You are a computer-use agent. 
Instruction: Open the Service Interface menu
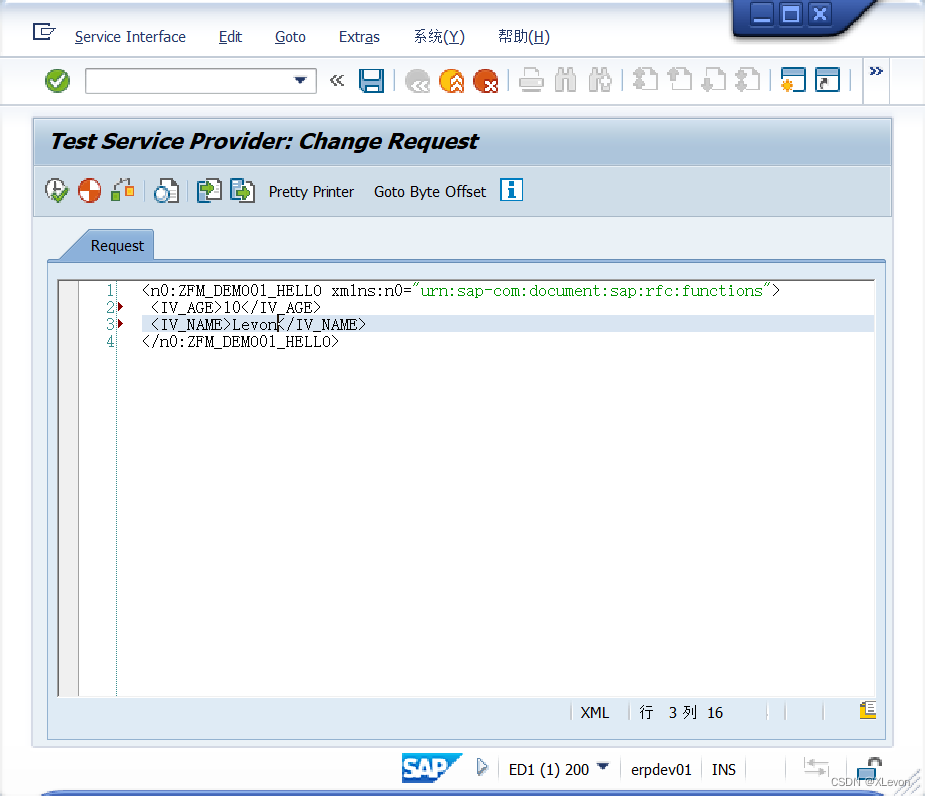point(130,37)
